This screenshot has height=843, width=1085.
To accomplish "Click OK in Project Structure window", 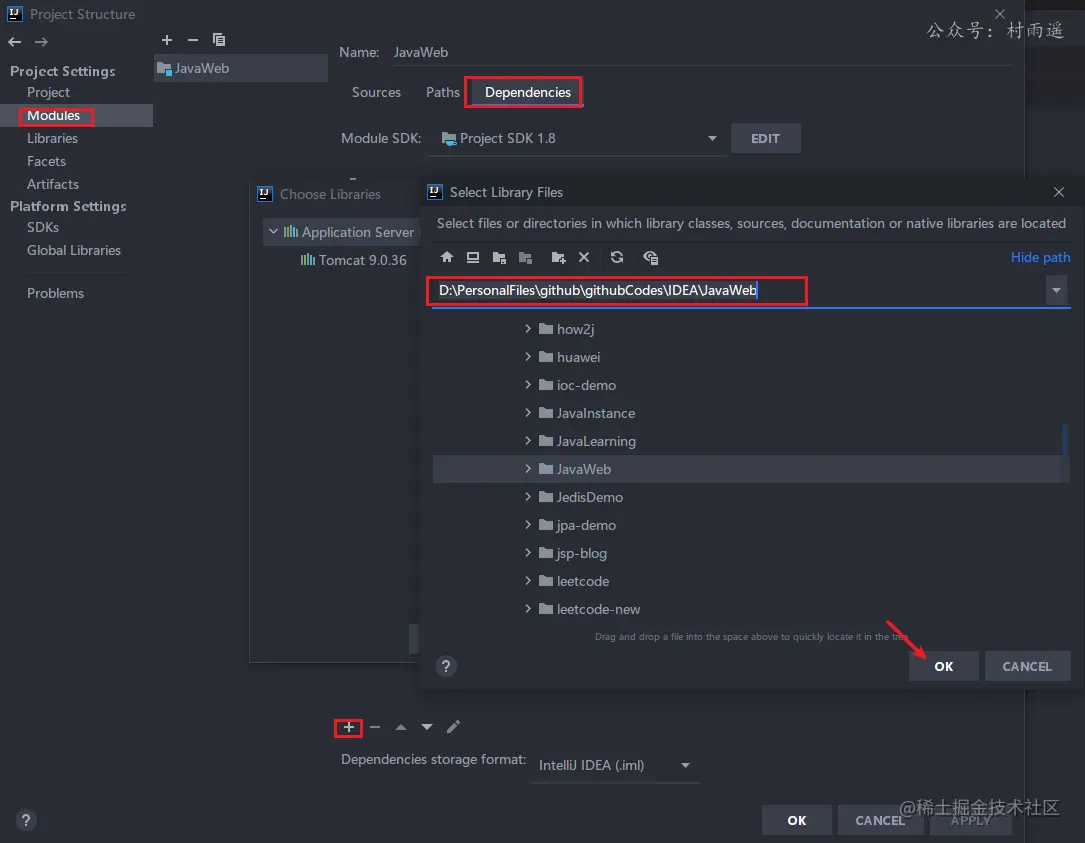I will [796, 820].
